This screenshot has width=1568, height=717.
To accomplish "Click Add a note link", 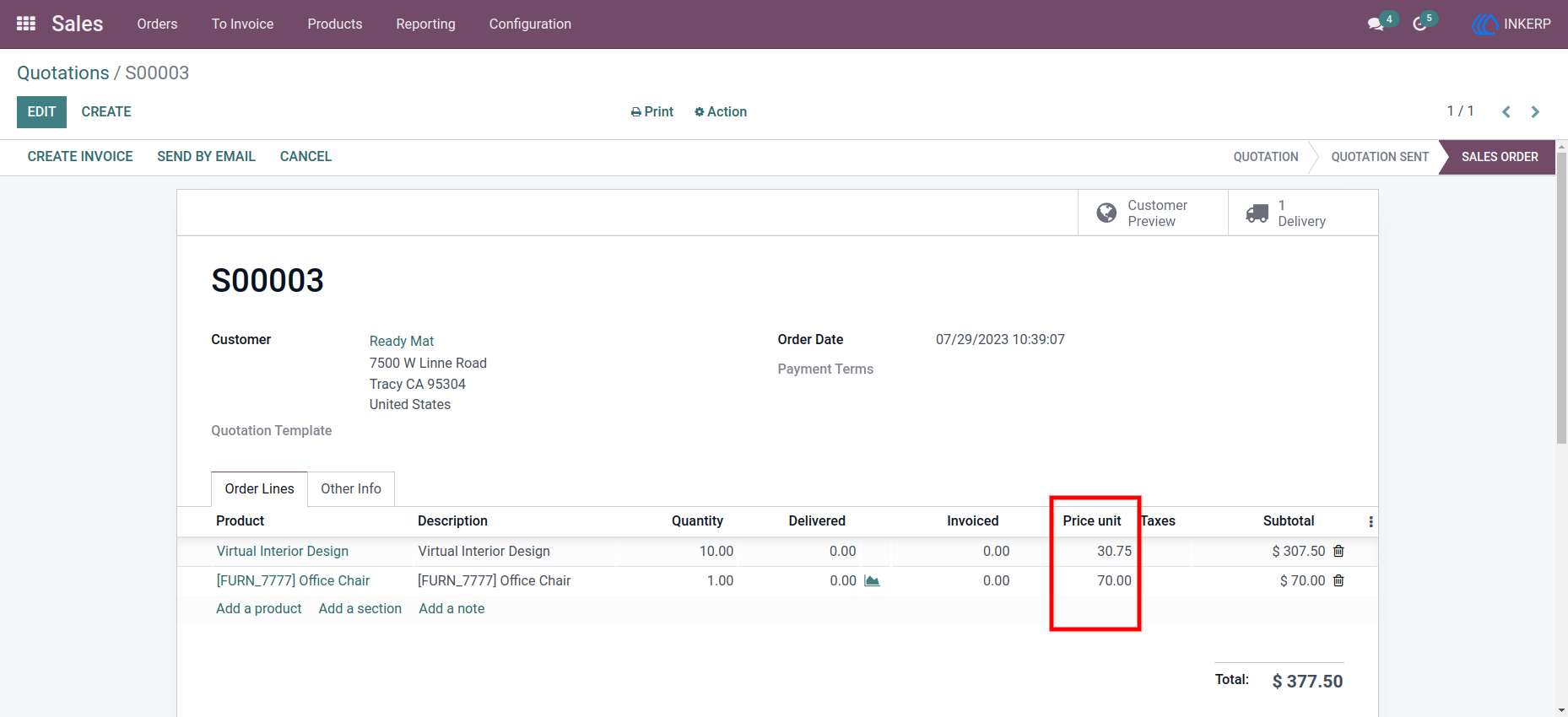I will [451, 608].
